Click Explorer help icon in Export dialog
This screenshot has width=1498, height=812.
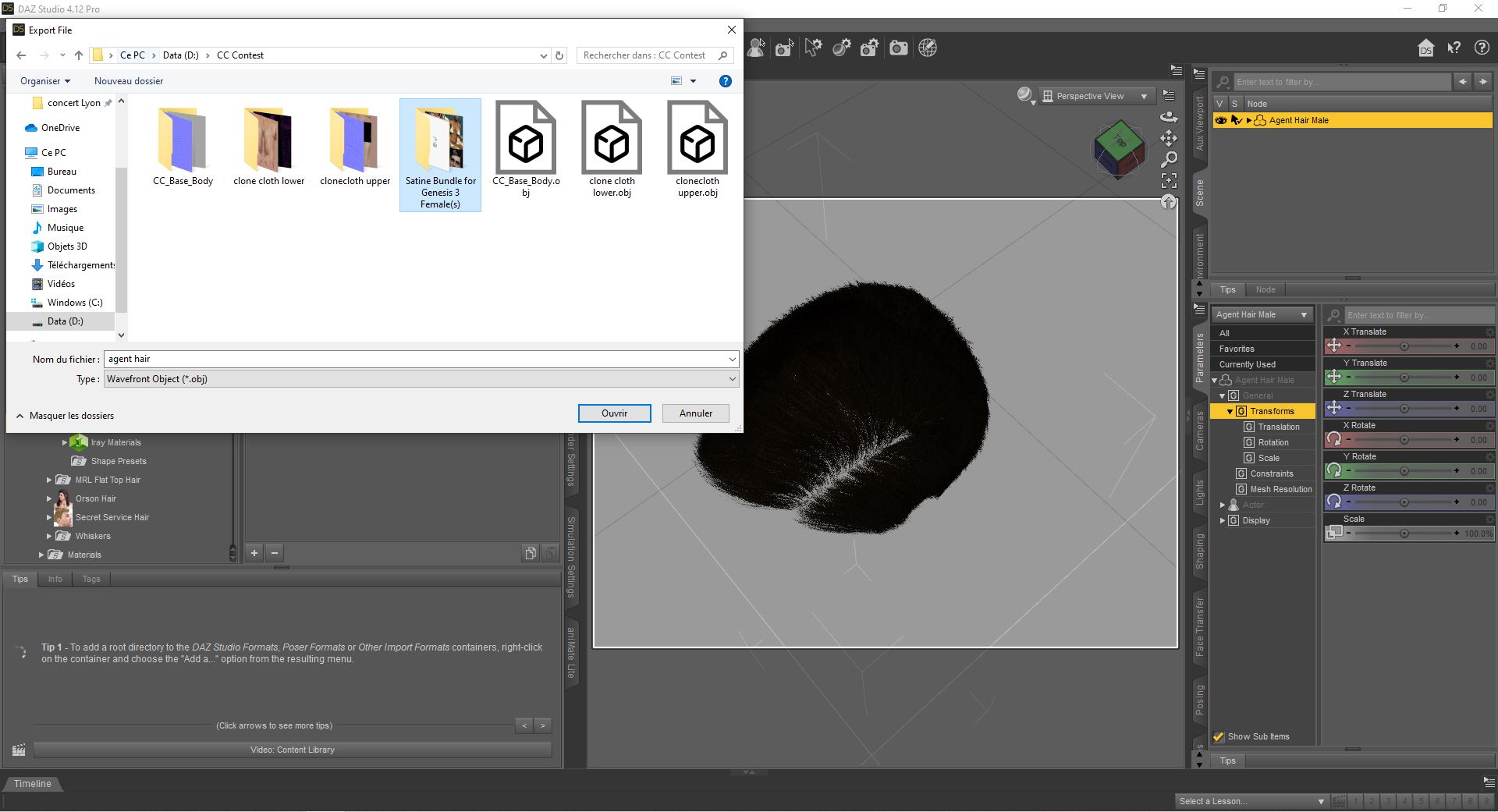click(x=726, y=81)
